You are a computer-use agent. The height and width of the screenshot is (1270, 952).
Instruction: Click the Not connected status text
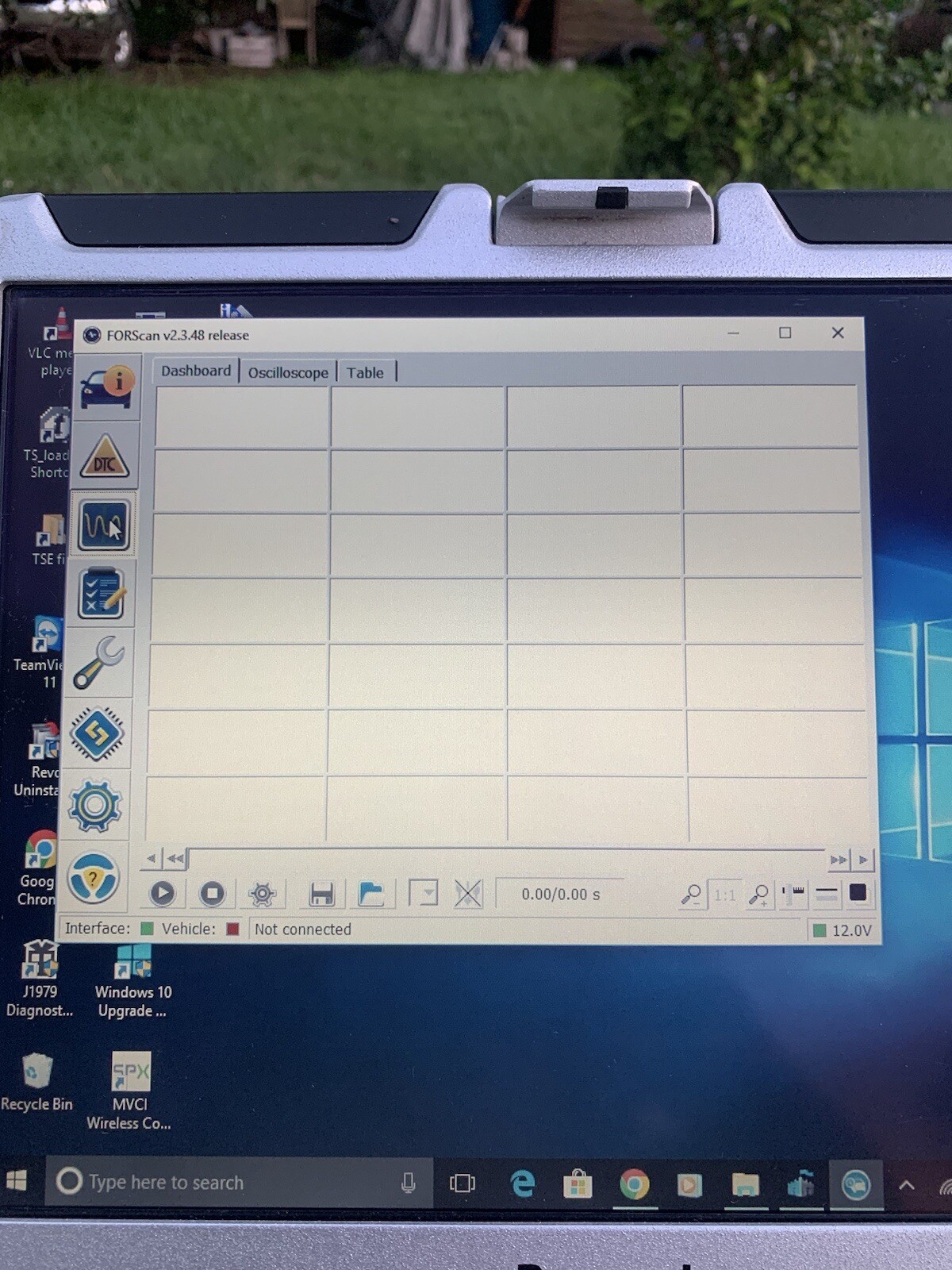(302, 929)
